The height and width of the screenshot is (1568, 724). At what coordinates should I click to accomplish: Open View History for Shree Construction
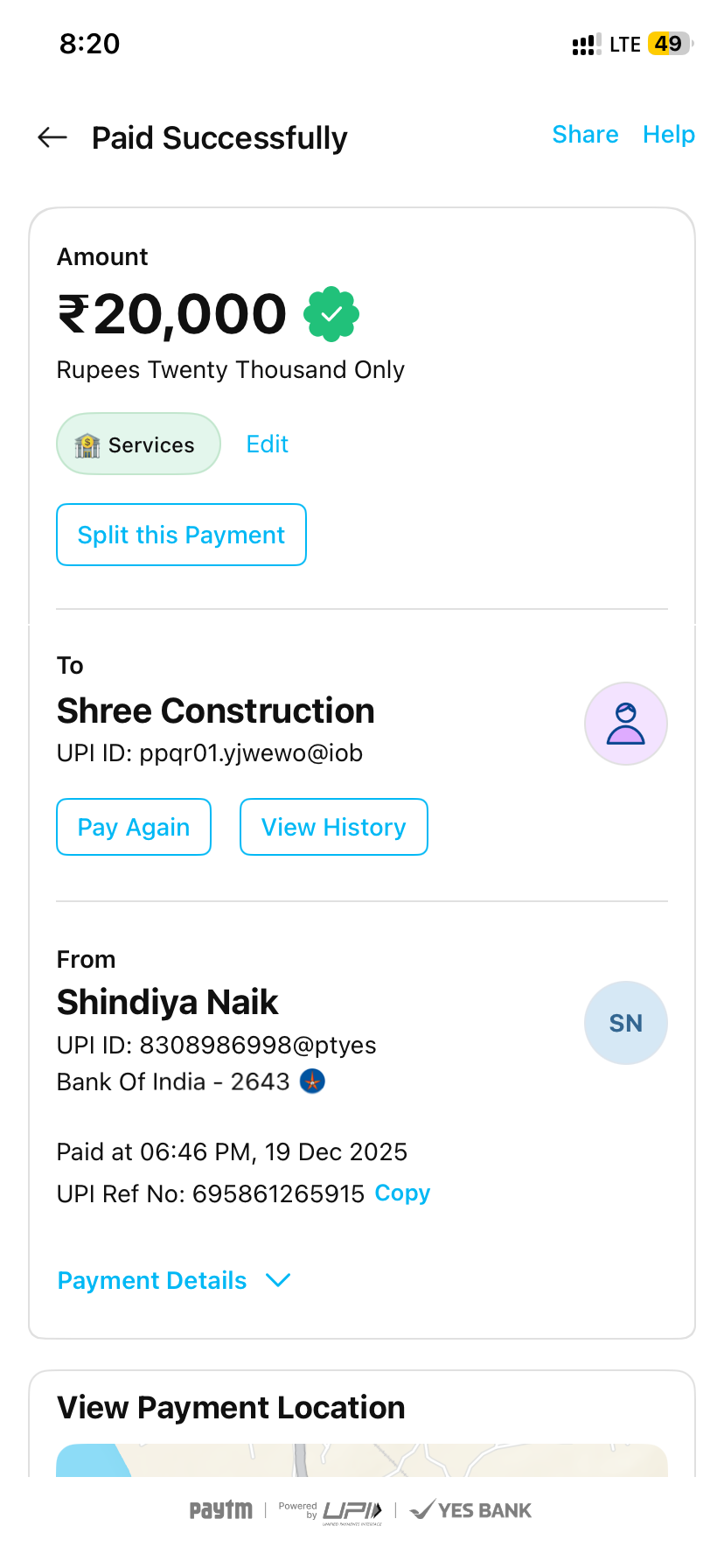333,827
